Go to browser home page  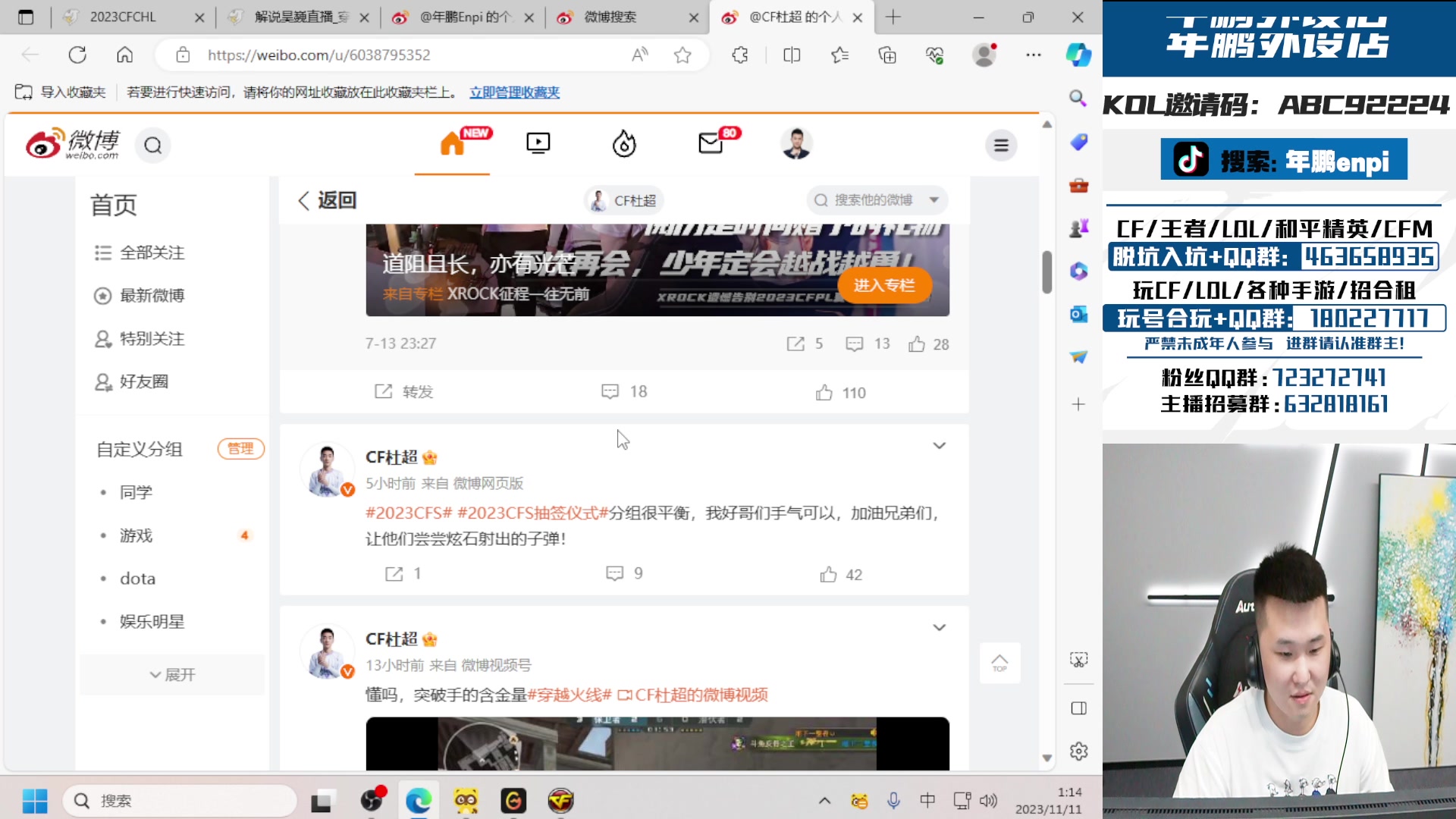click(x=124, y=55)
